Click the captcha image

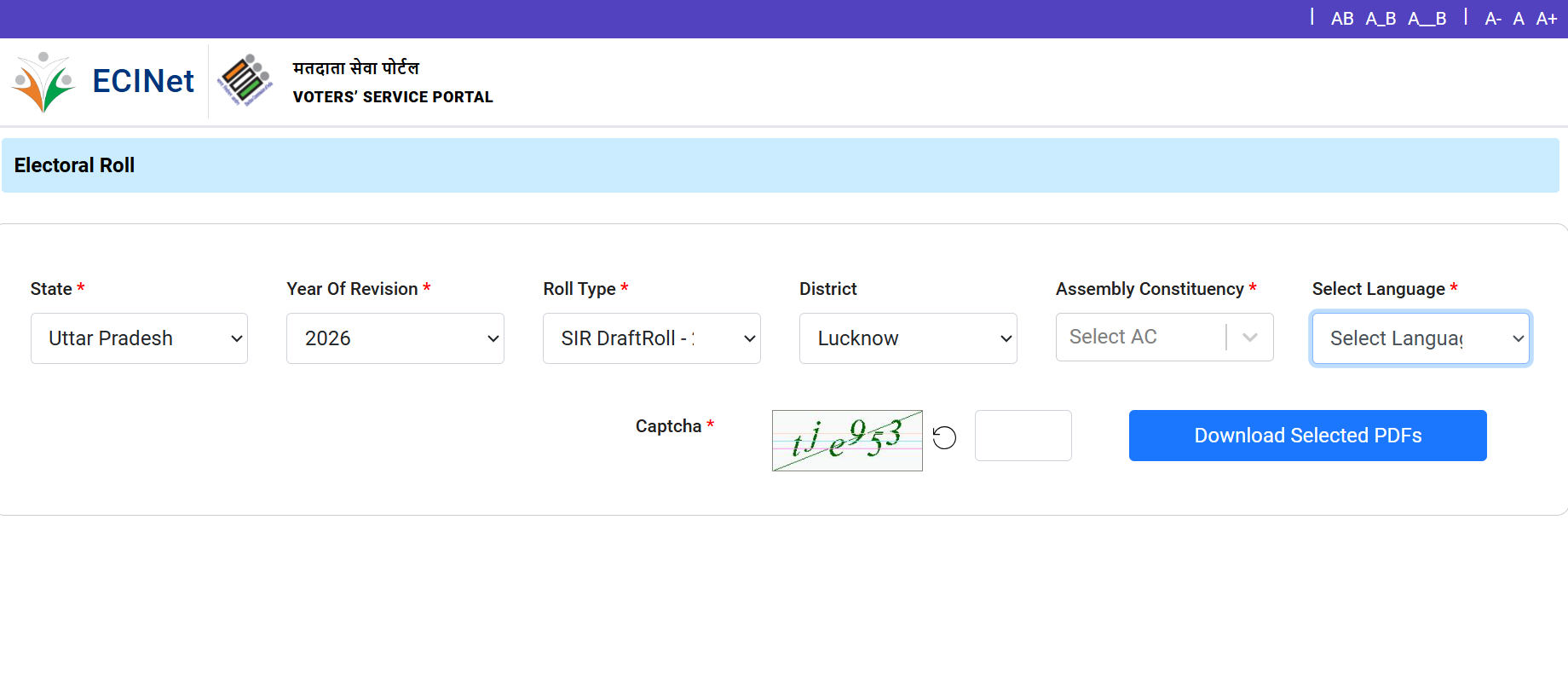tap(847, 441)
